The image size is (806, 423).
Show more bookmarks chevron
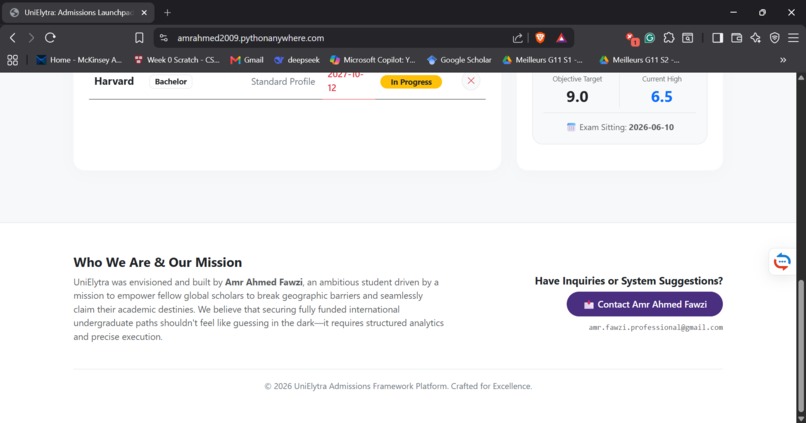click(783, 60)
